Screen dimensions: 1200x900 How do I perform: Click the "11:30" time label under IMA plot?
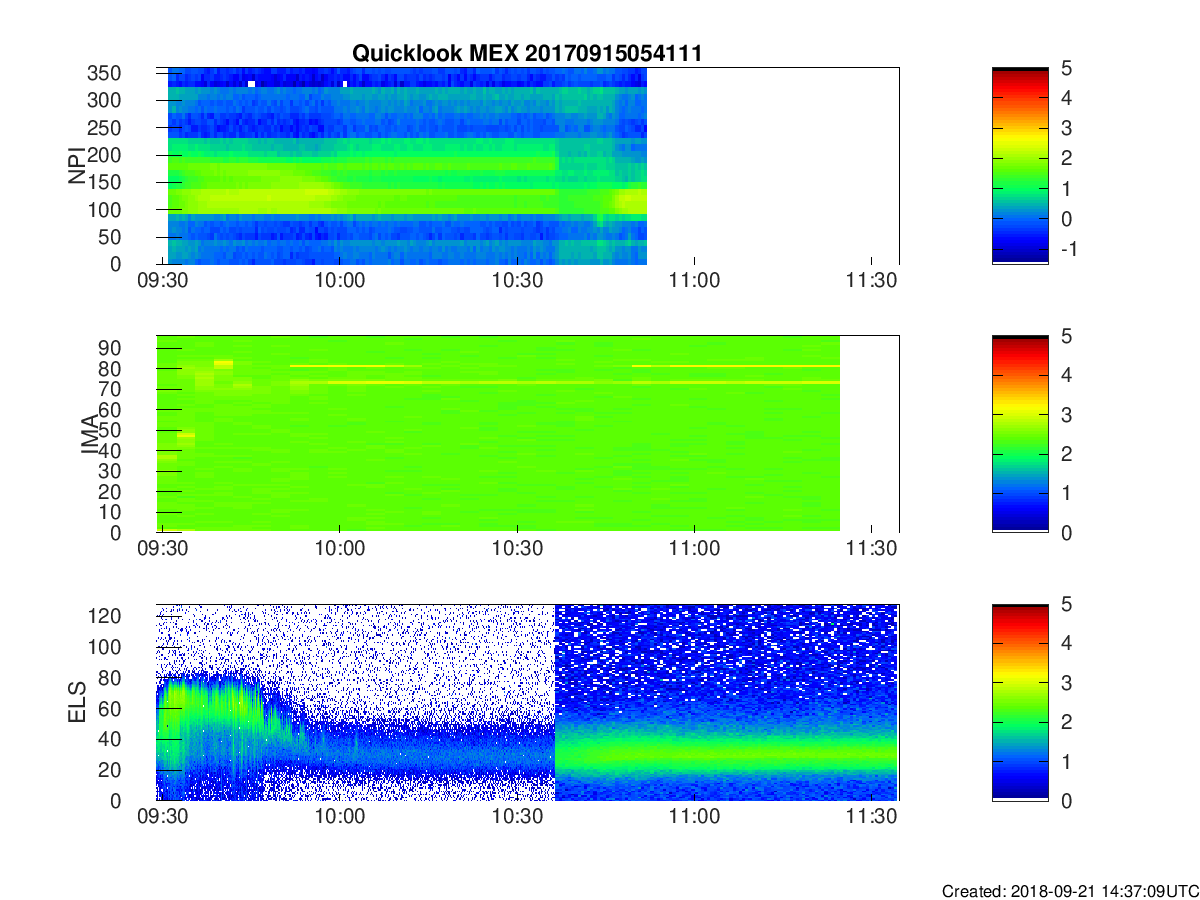872,549
